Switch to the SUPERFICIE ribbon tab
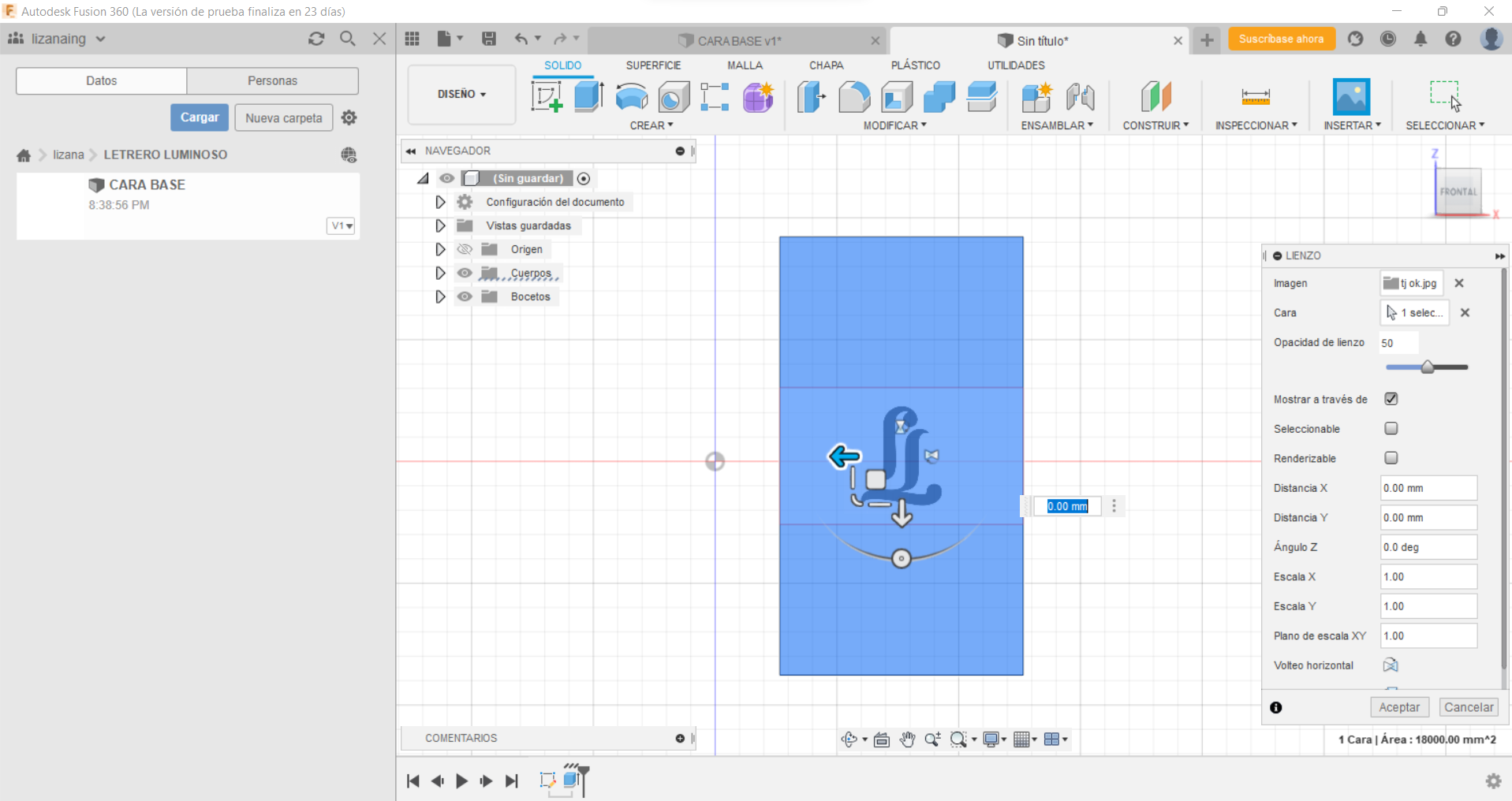 tap(653, 65)
